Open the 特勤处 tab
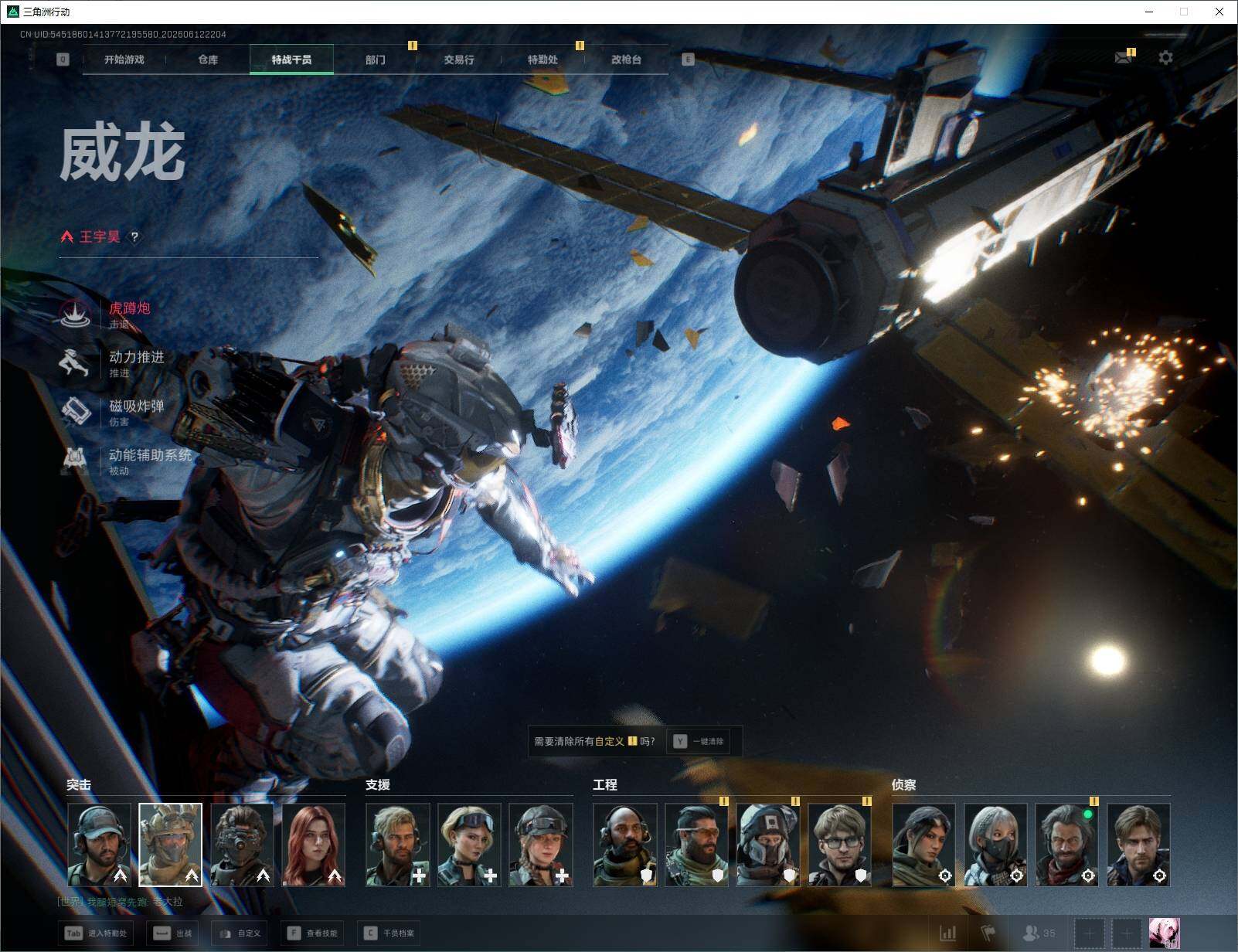This screenshot has height=952, width=1238. tap(542, 59)
